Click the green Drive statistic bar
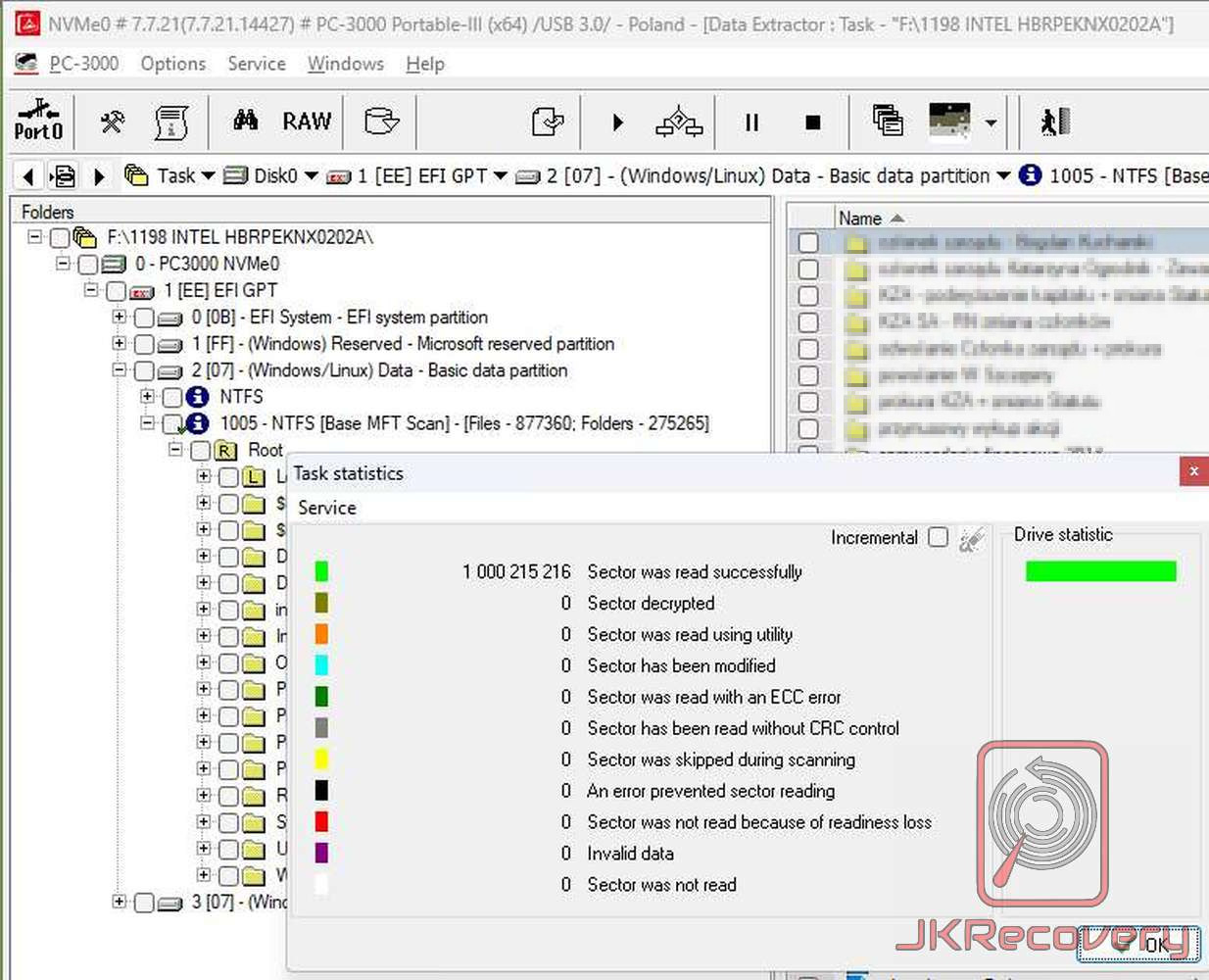The width and height of the screenshot is (1209, 980). [x=1100, y=571]
